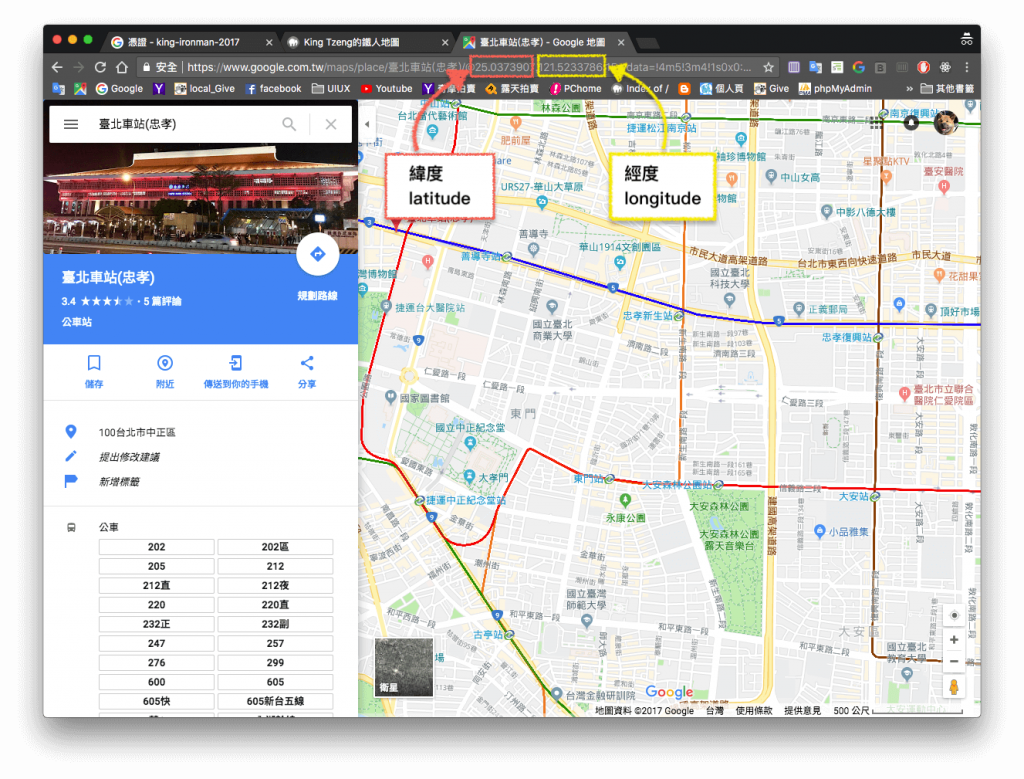1024x779 pixels.
Task: Bookmark this page with the star icon
Action: (769, 67)
